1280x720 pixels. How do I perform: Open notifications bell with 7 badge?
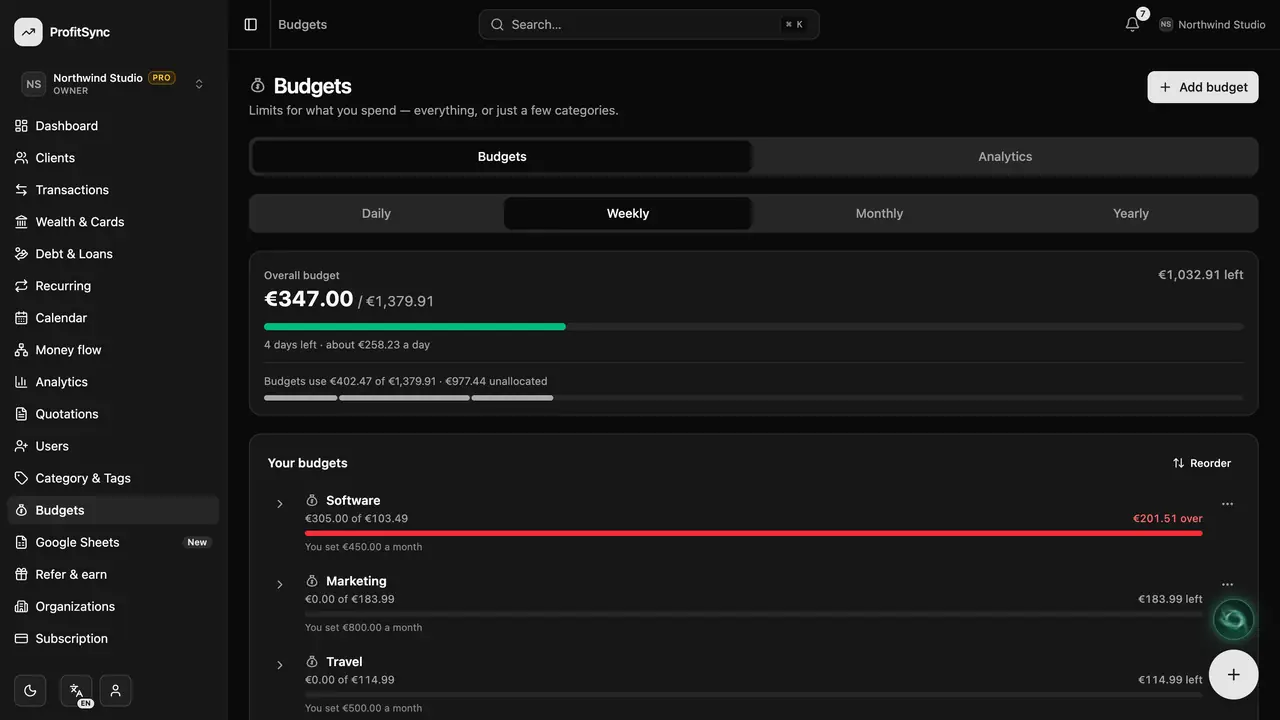pyautogui.click(x=1132, y=24)
